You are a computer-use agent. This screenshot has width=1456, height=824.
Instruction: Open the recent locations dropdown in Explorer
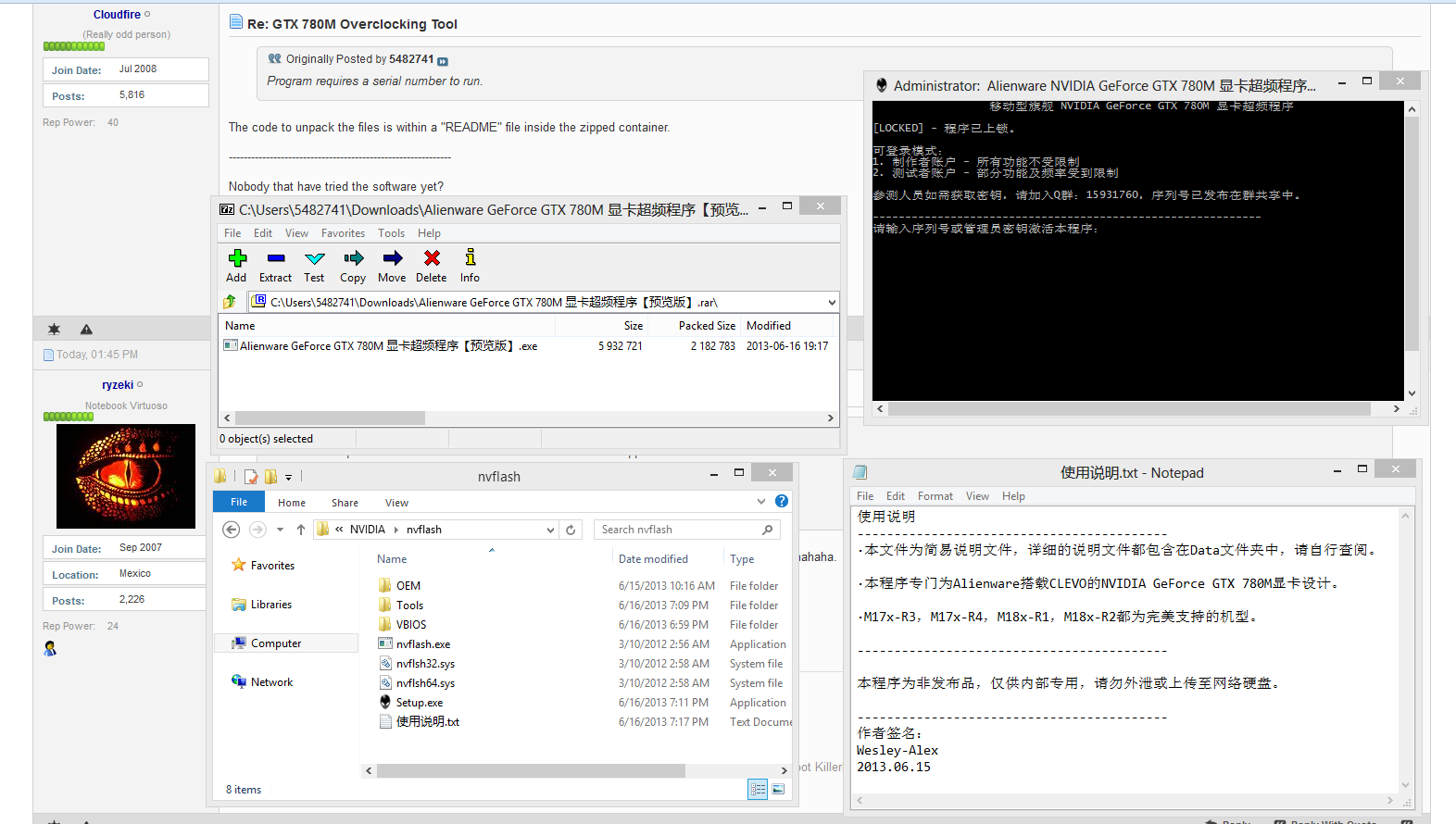click(280, 530)
